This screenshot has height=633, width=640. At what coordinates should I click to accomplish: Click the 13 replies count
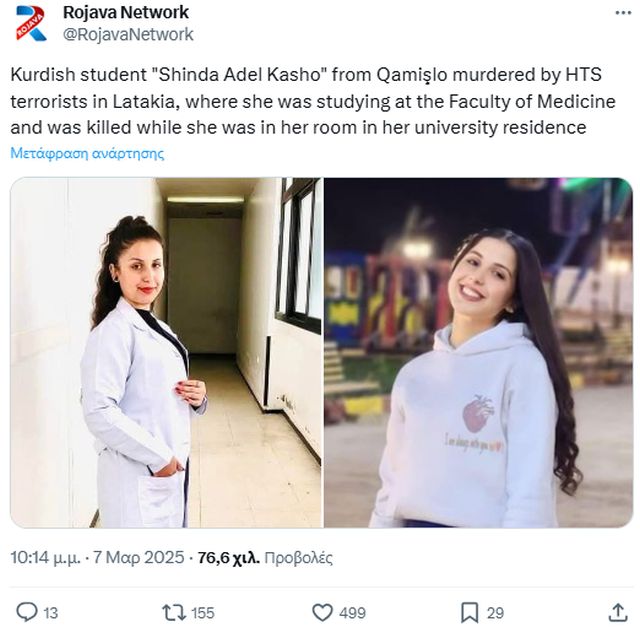(x=51, y=613)
